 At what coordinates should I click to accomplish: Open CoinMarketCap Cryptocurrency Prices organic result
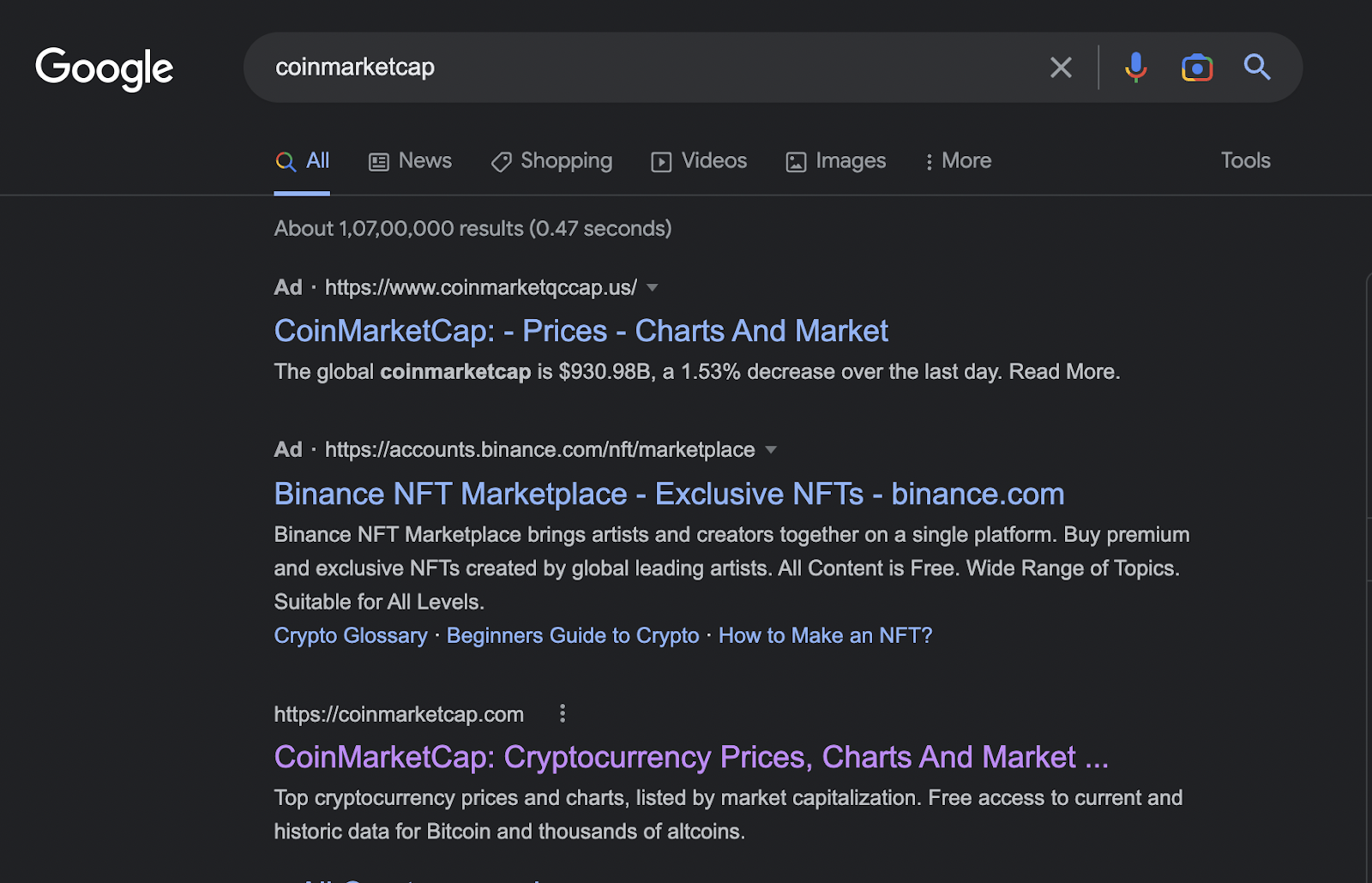pyautogui.click(x=690, y=757)
